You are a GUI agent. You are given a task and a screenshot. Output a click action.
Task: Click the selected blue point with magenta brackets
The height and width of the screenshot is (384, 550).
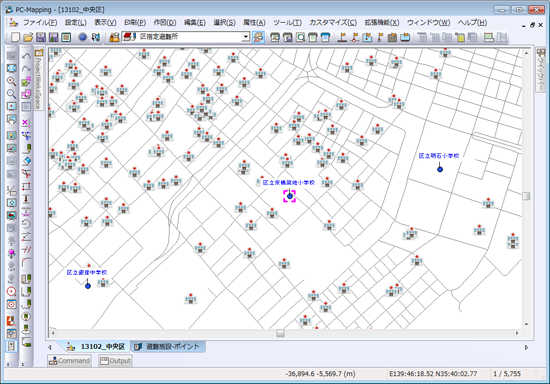(290, 196)
